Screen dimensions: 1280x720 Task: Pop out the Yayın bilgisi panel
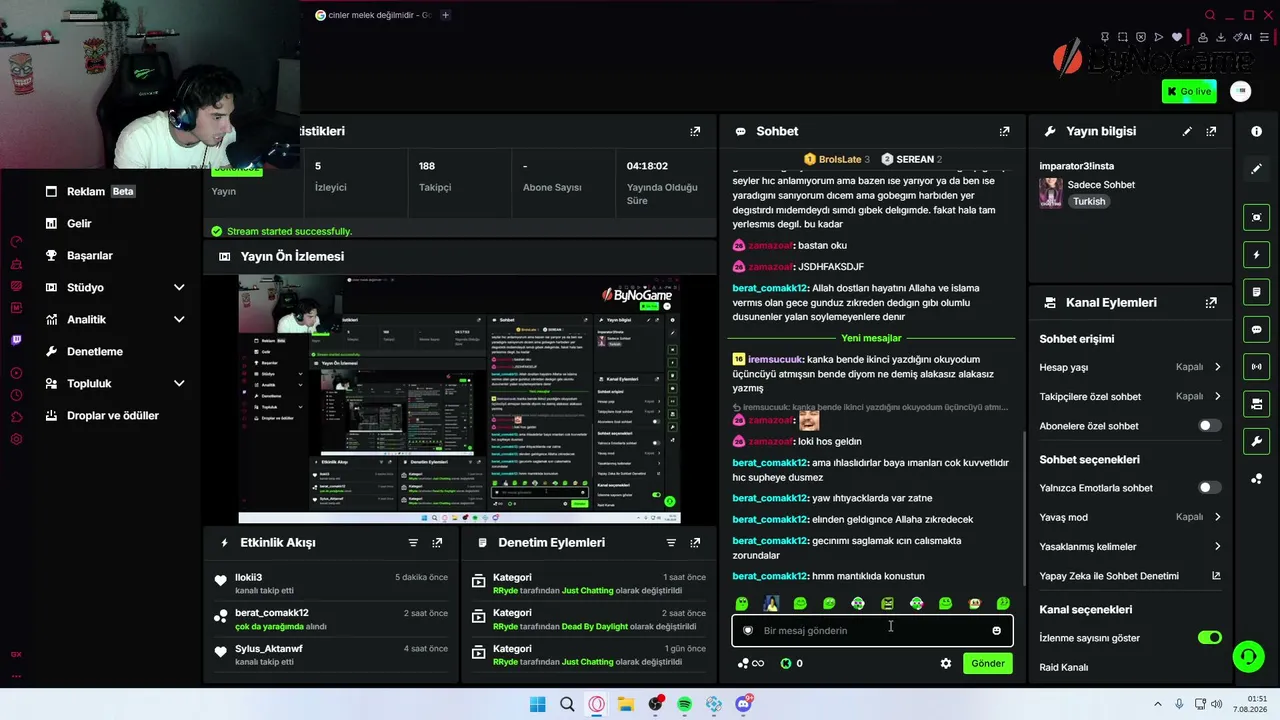(1211, 131)
